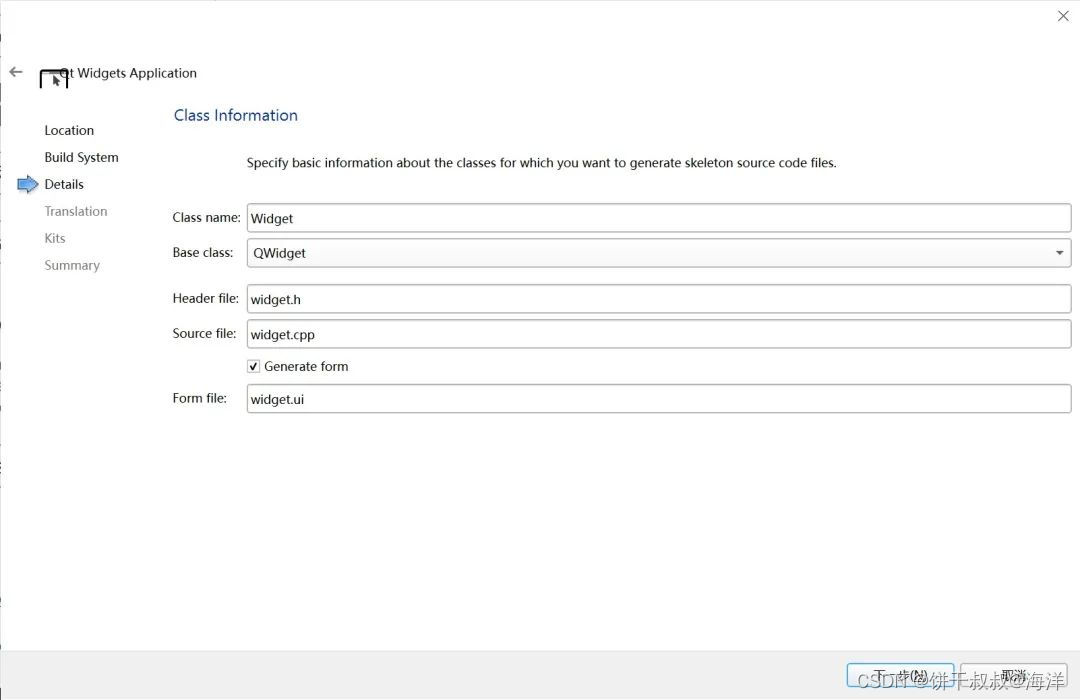Click the Source file input field
Screen dimensions: 1080x700
(658, 334)
